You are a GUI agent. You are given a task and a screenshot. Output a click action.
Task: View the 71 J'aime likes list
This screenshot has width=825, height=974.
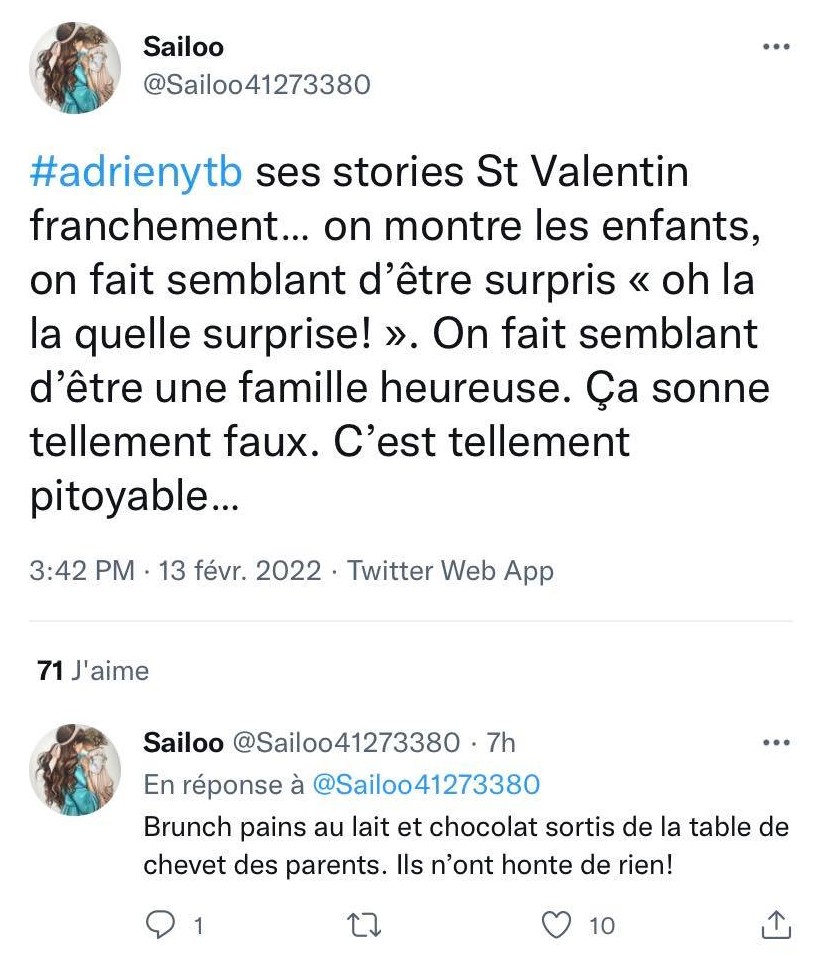[x=92, y=671]
